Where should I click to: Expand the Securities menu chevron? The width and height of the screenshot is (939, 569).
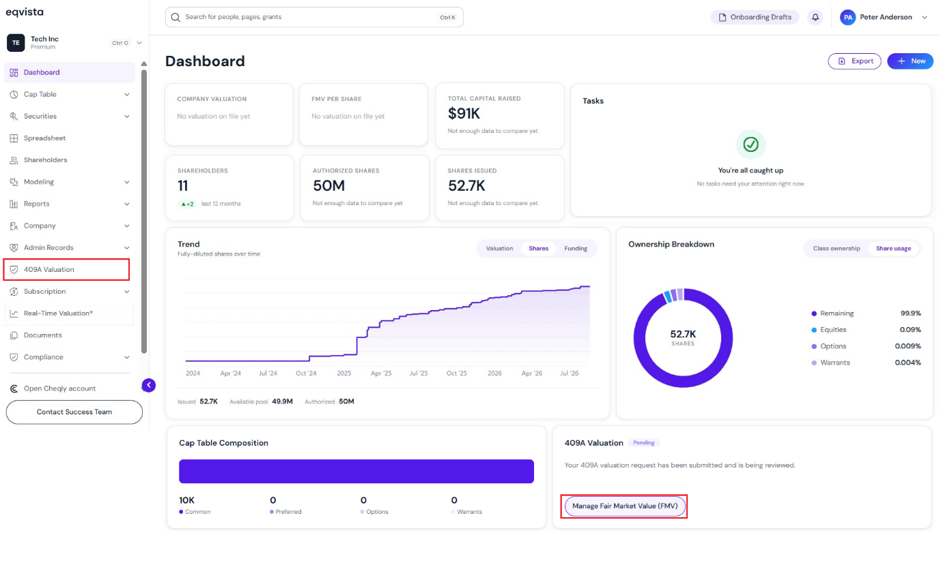point(126,116)
